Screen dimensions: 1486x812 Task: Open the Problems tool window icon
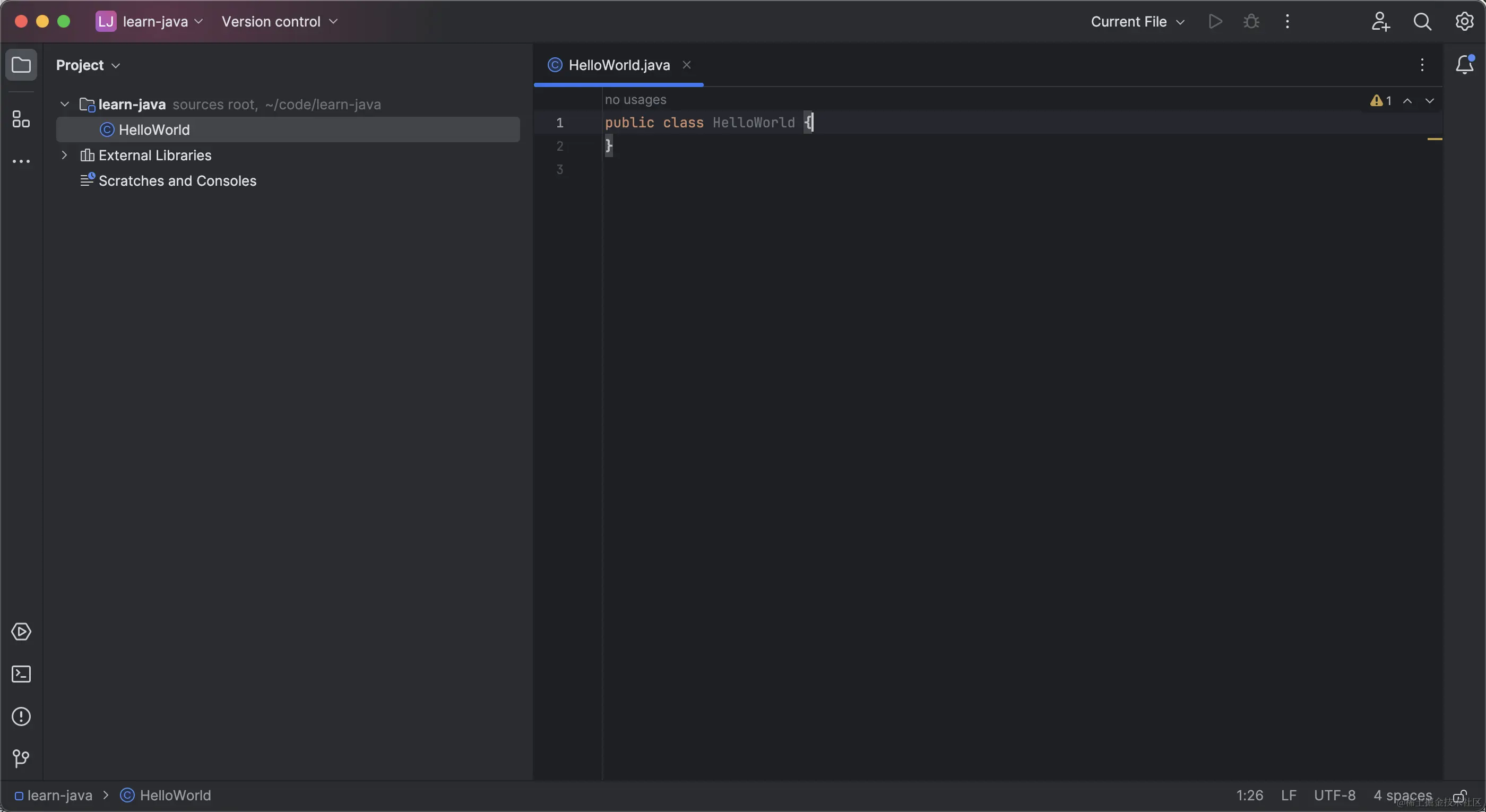coord(21,716)
